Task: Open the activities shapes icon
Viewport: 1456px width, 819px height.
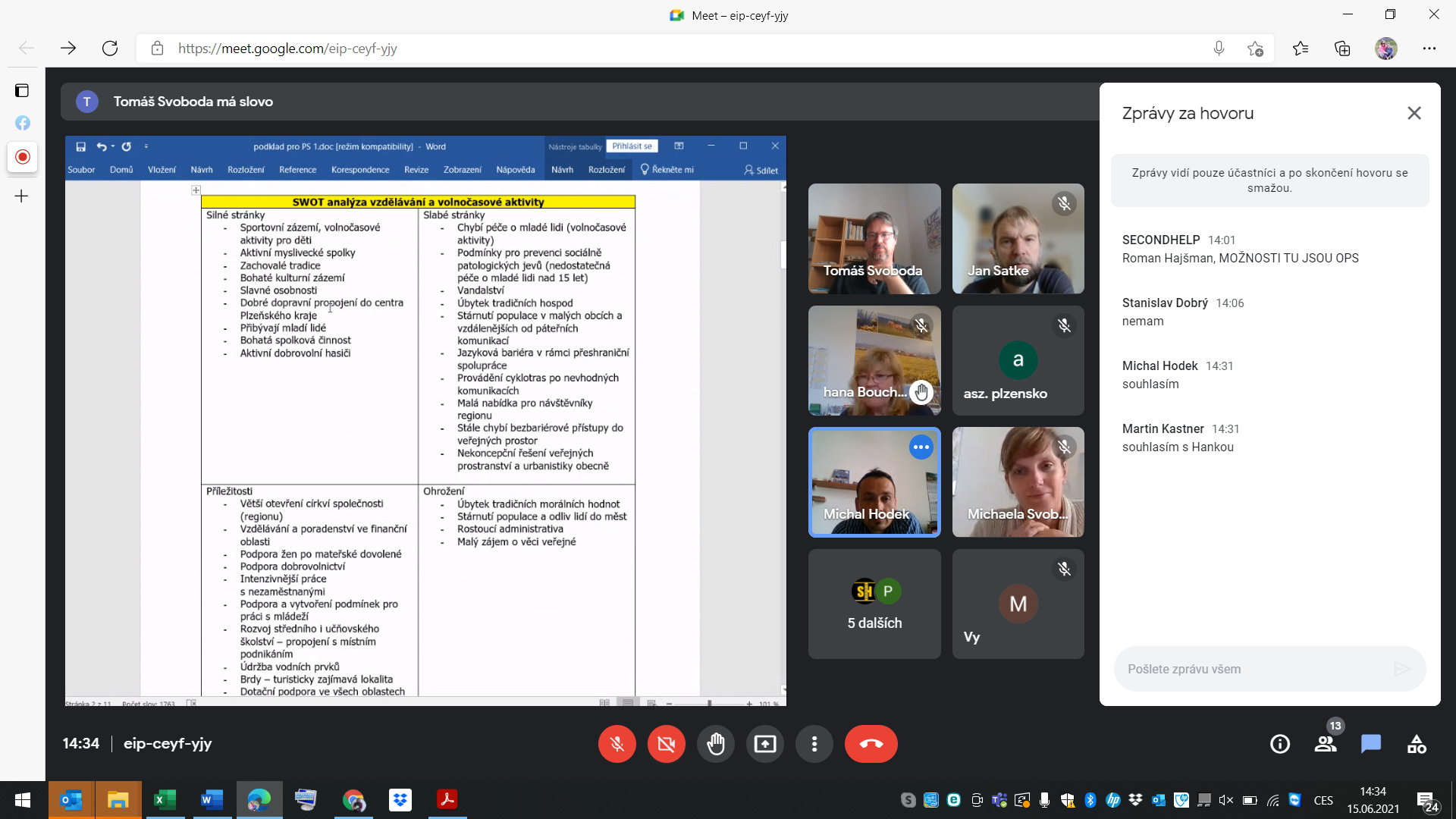Action: click(x=1416, y=744)
